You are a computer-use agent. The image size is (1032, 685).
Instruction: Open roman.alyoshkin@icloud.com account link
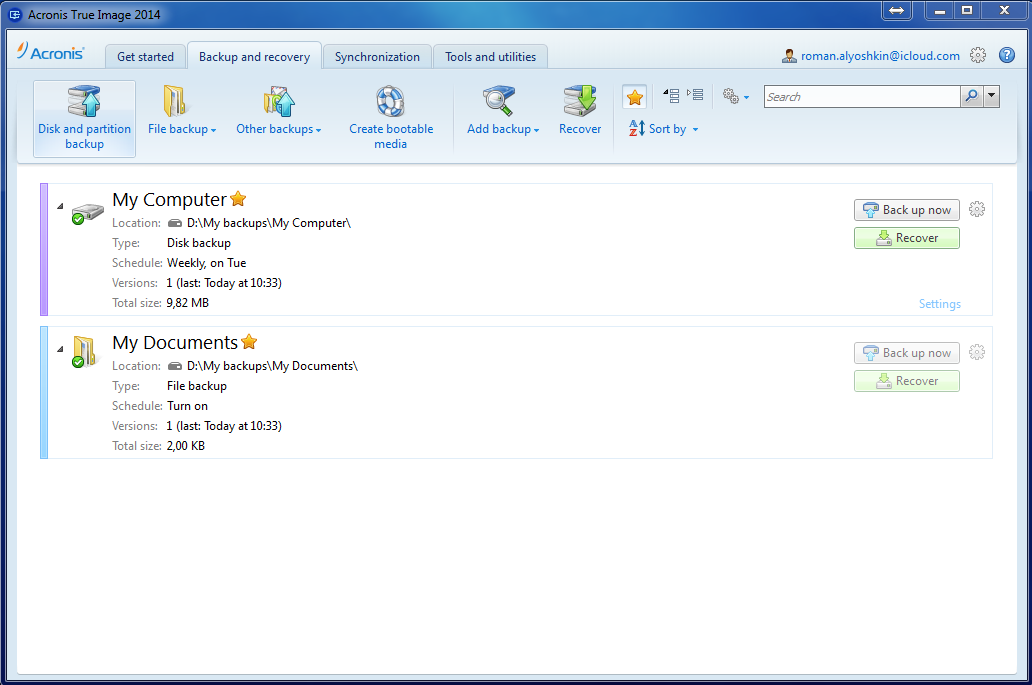[880, 56]
